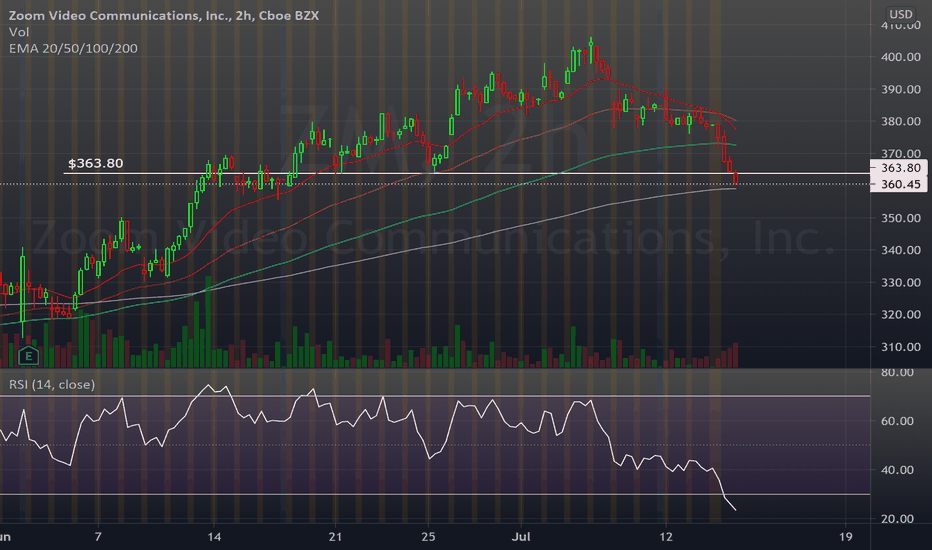Image resolution: width=932 pixels, height=550 pixels.
Task: Select the RSI (14, close) indicator label
Action: coord(52,385)
